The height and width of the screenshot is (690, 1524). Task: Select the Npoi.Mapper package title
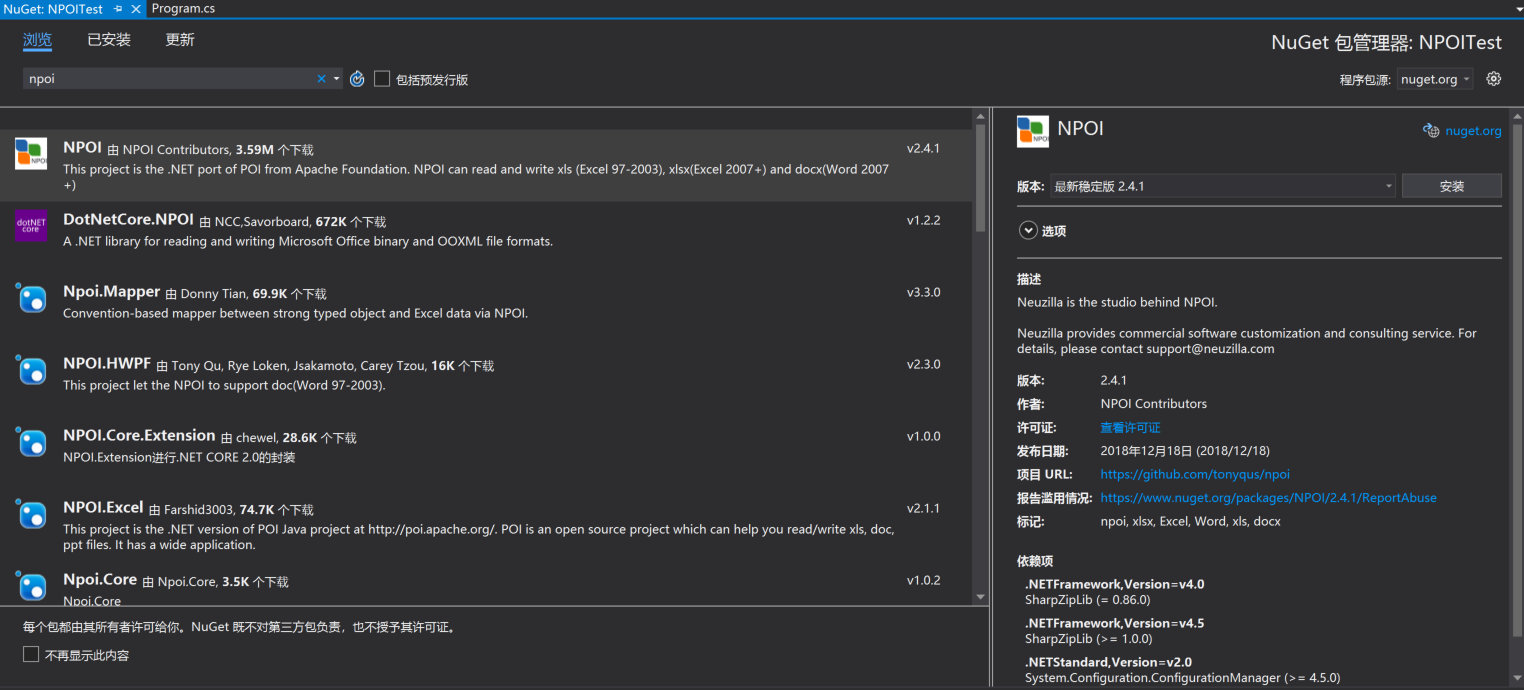[111, 291]
